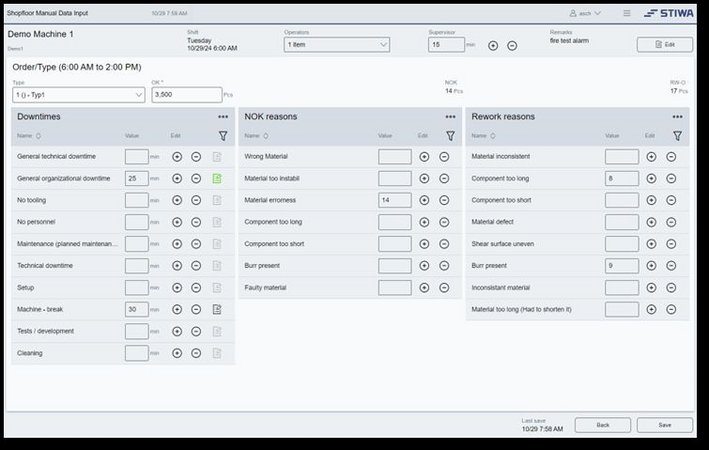Click the OK pieces input field
This screenshot has height=450, width=709.
click(x=186, y=95)
